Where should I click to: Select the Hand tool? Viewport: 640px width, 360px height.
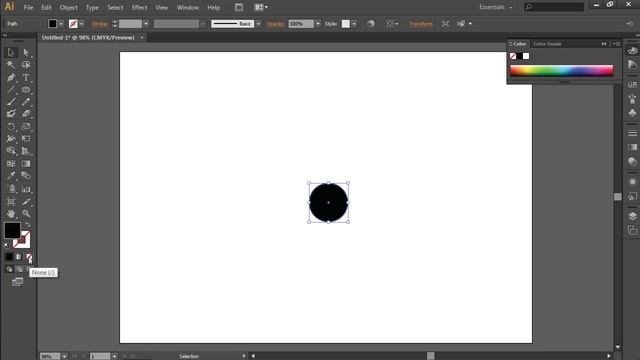point(11,213)
